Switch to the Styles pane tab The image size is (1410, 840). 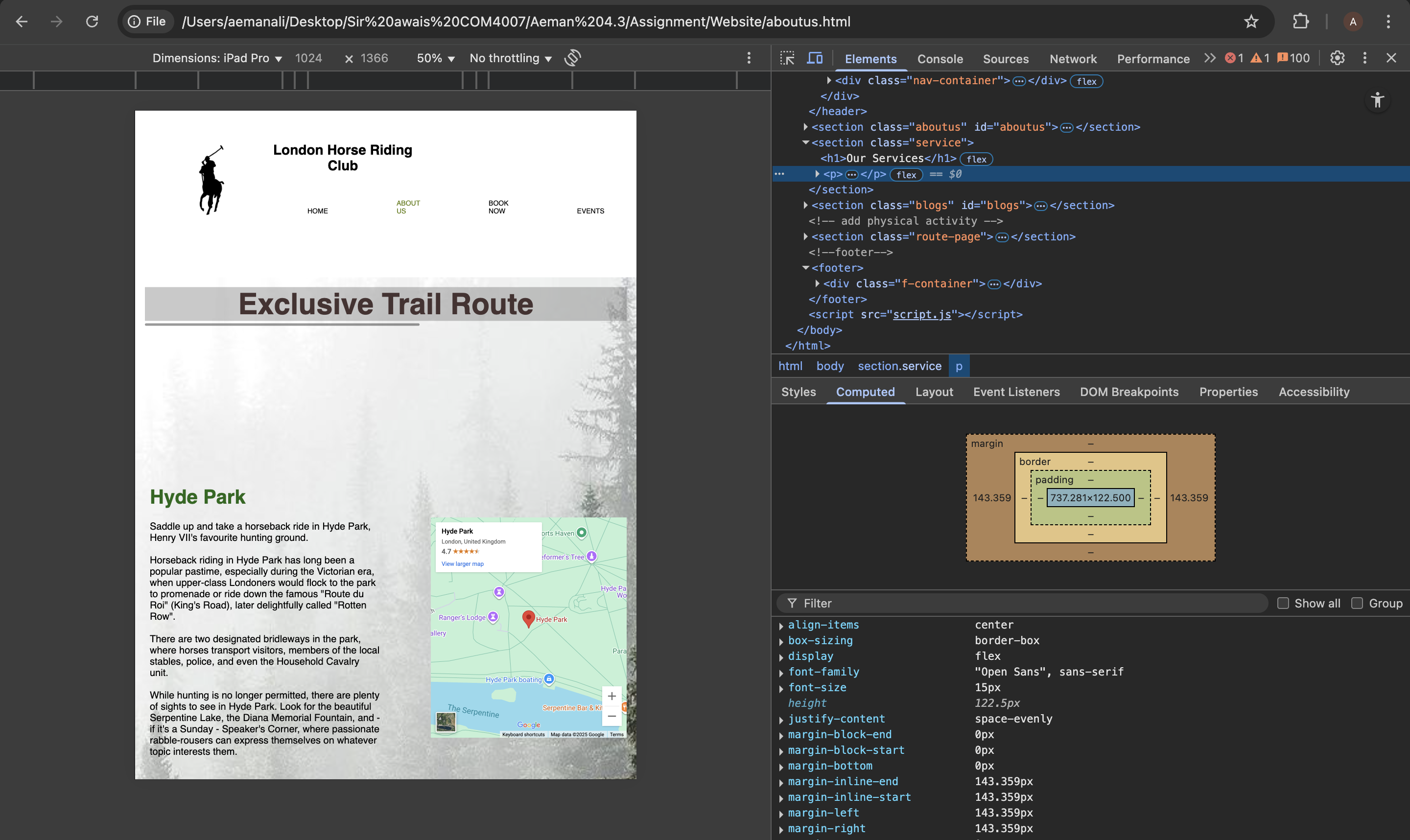(x=798, y=392)
